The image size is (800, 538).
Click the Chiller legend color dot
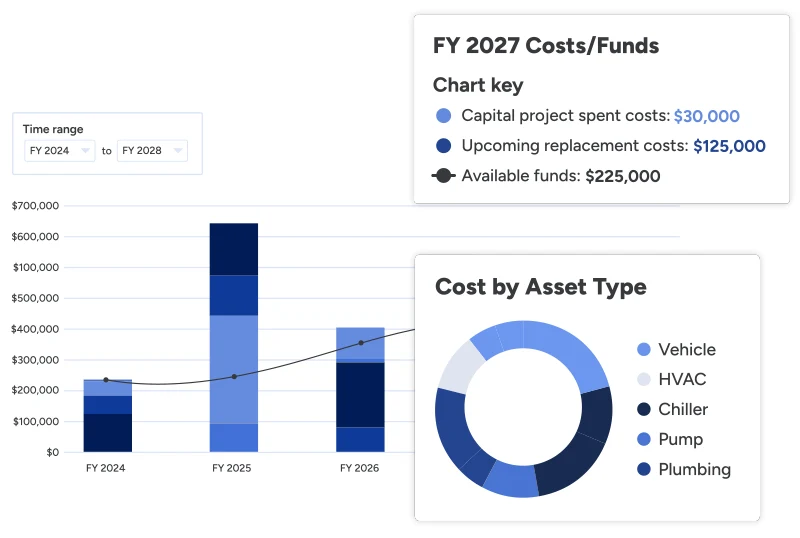tap(644, 409)
